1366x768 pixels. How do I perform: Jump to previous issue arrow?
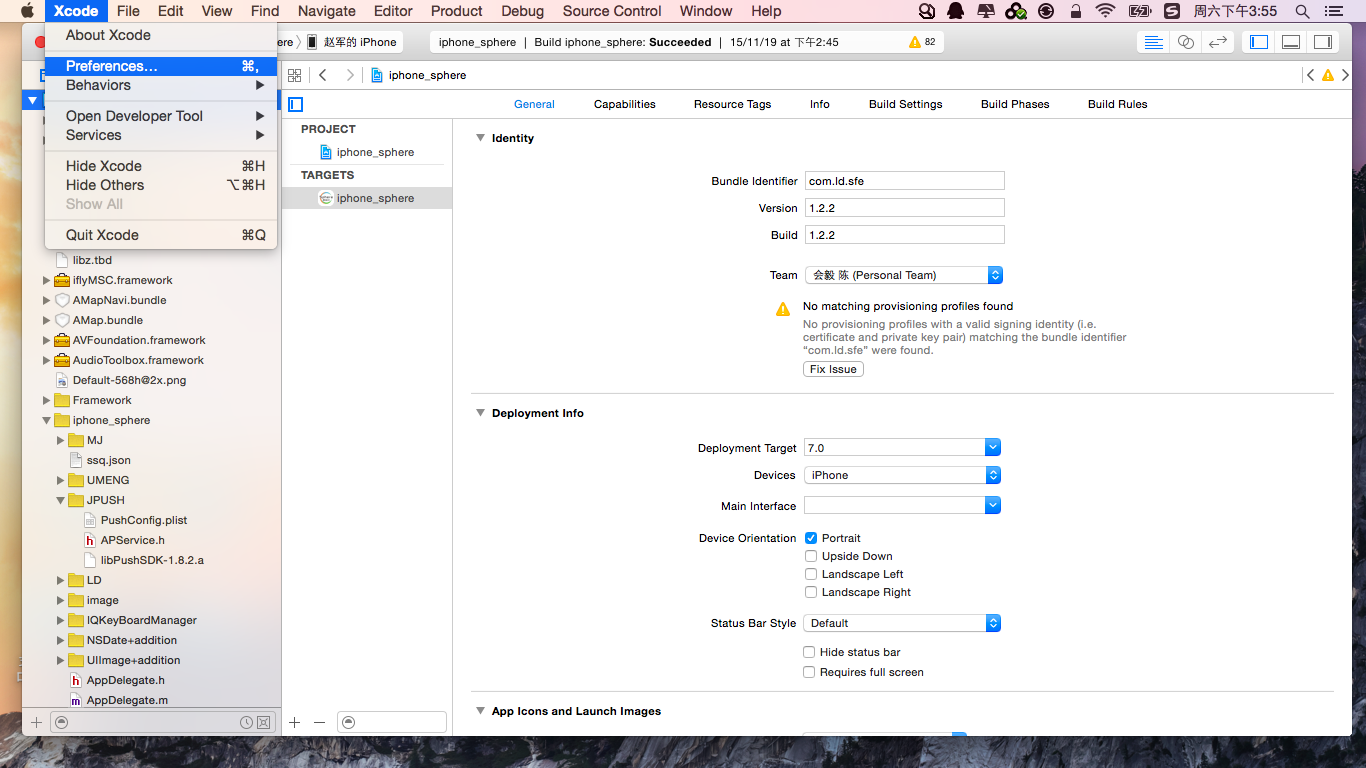pos(1310,75)
